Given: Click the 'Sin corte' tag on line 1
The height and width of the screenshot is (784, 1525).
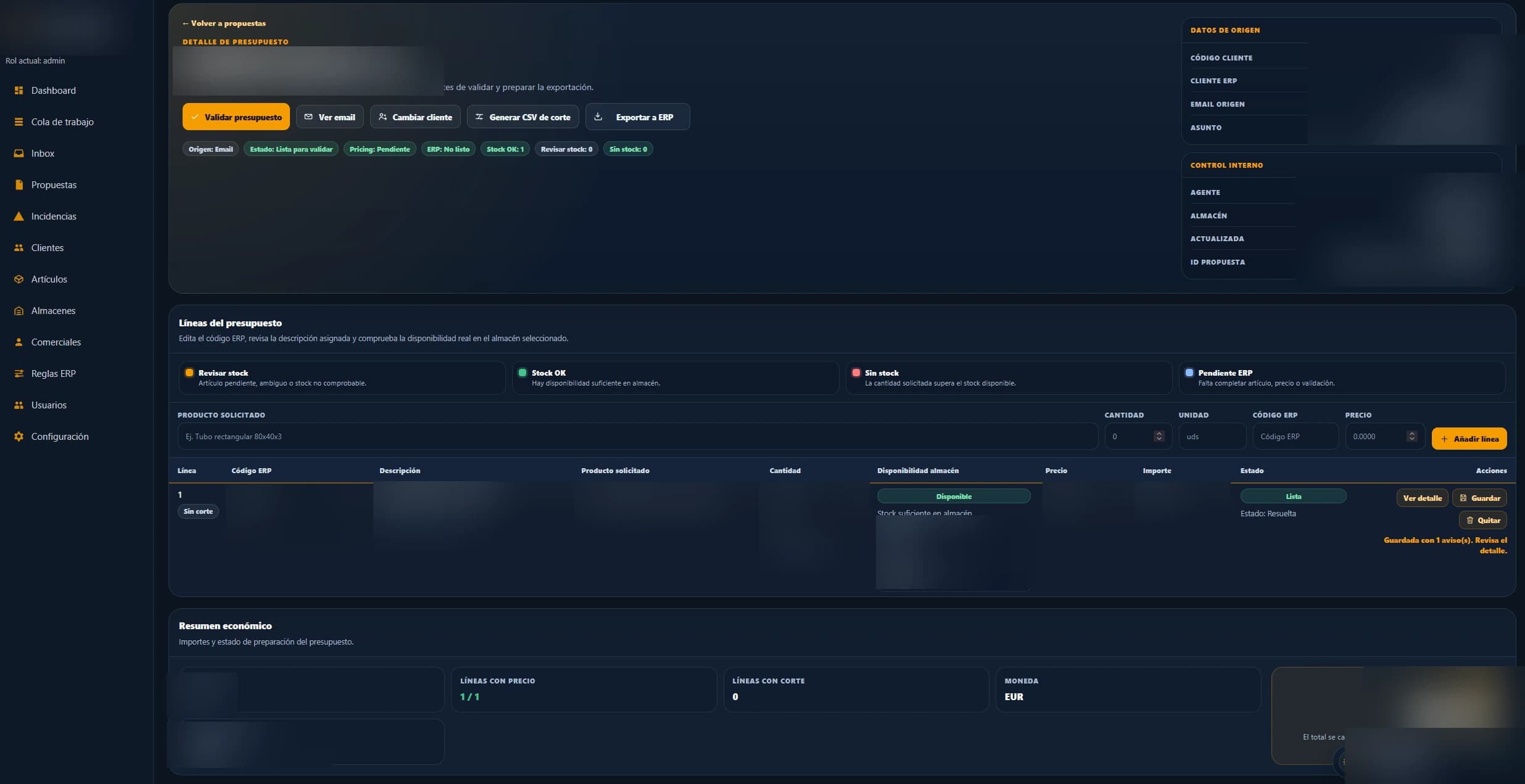Looking at the screenshot, I should (198, 511).
